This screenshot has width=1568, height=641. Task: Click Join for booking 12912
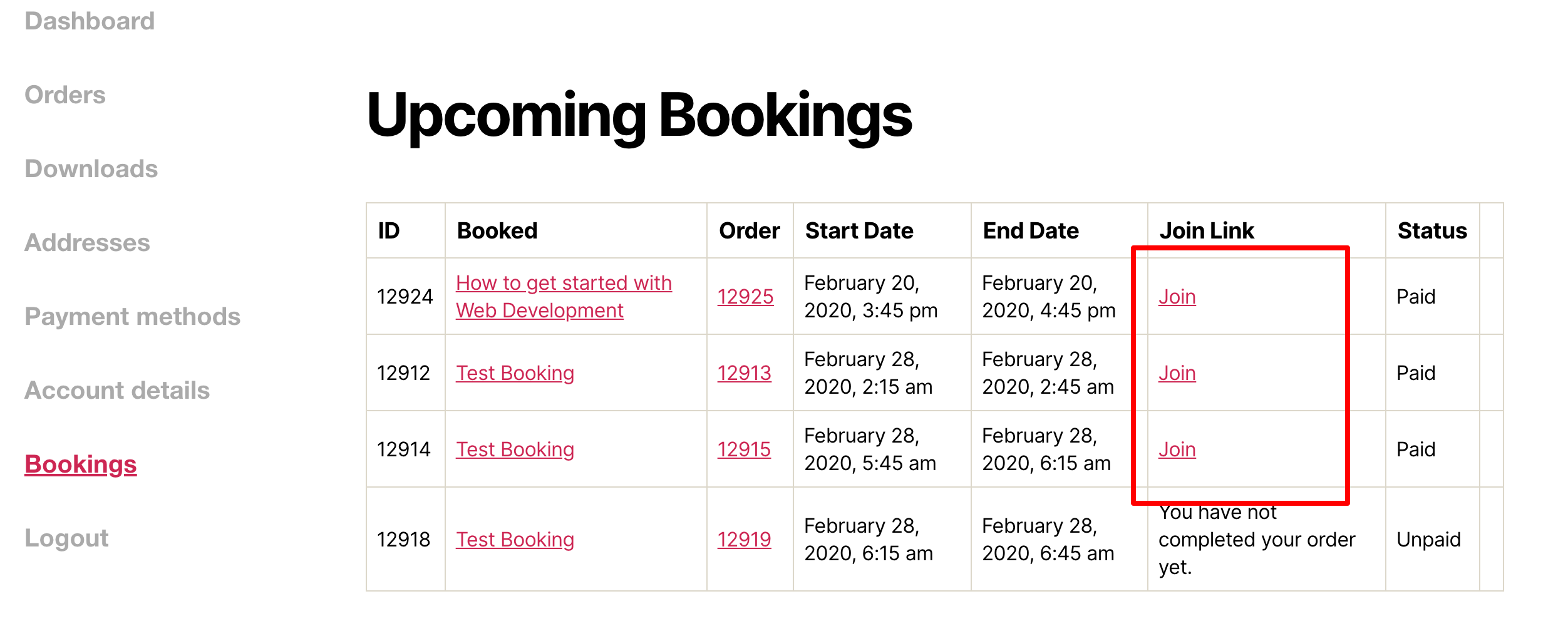click(x=1177, y=373)
